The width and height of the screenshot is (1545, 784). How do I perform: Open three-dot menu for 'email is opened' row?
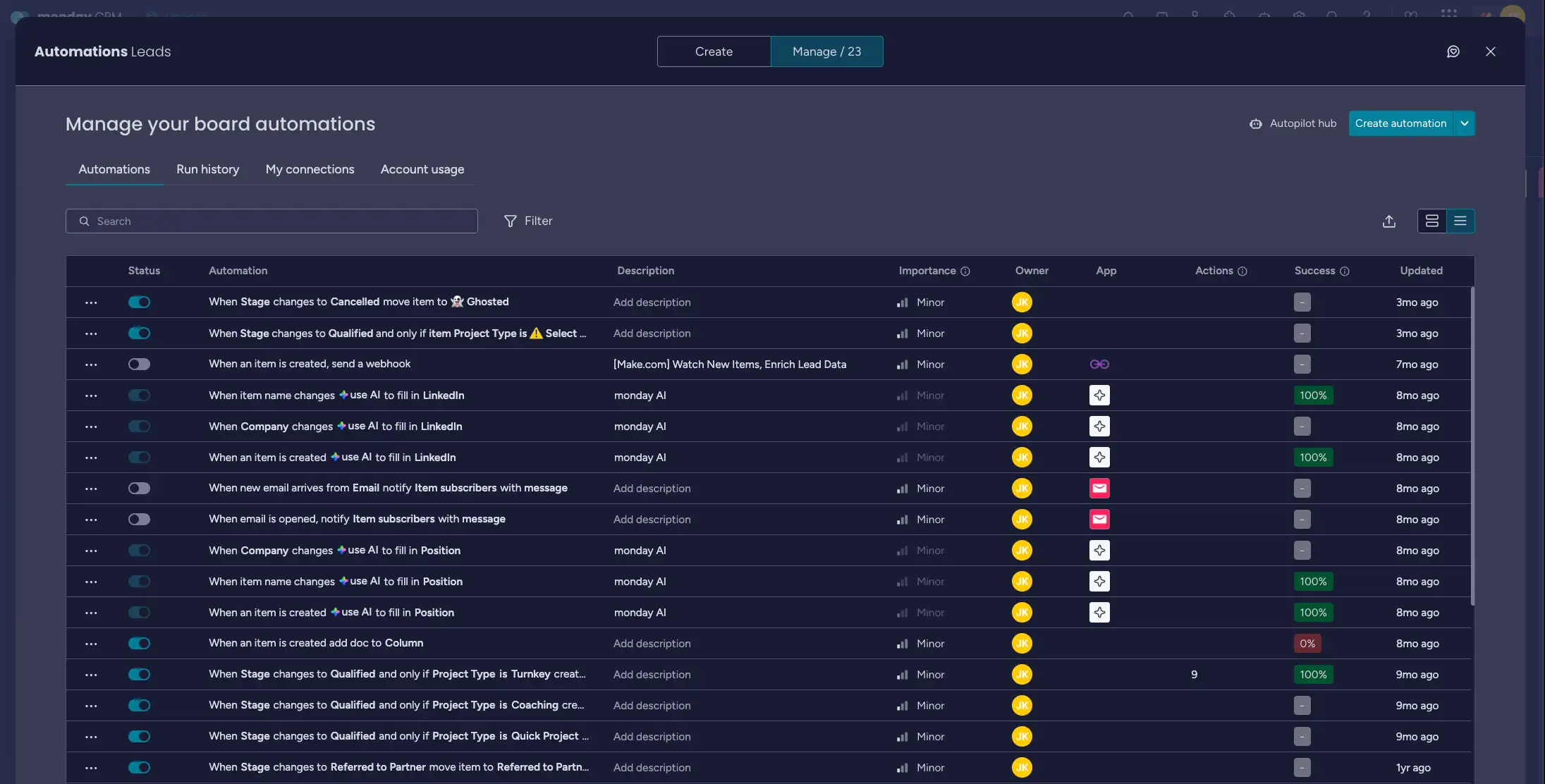point(91,520)
